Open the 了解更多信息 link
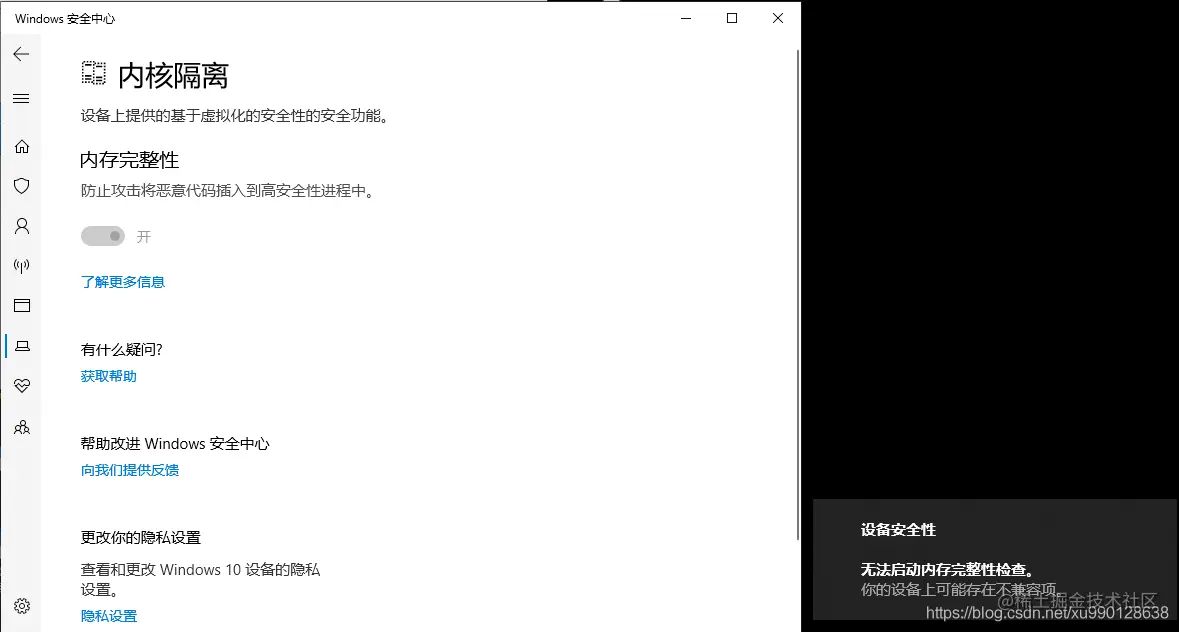 (x=123, y=282)
